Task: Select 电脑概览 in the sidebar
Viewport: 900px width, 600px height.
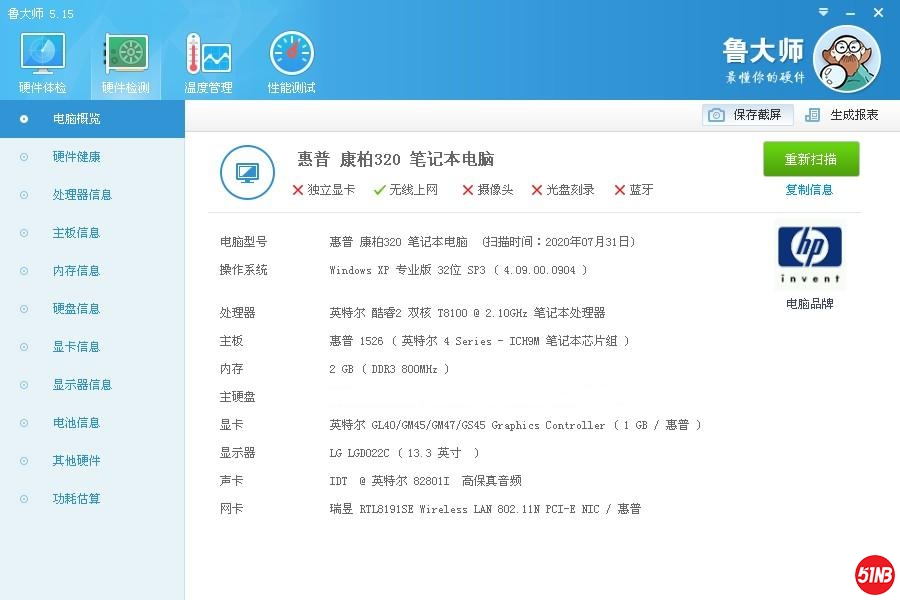Action: click(x=92, y=119)
